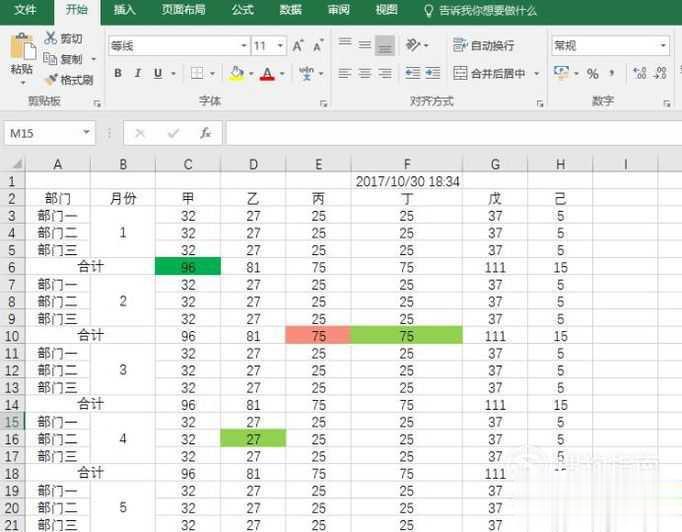Center text horizontally

(365, 73)
